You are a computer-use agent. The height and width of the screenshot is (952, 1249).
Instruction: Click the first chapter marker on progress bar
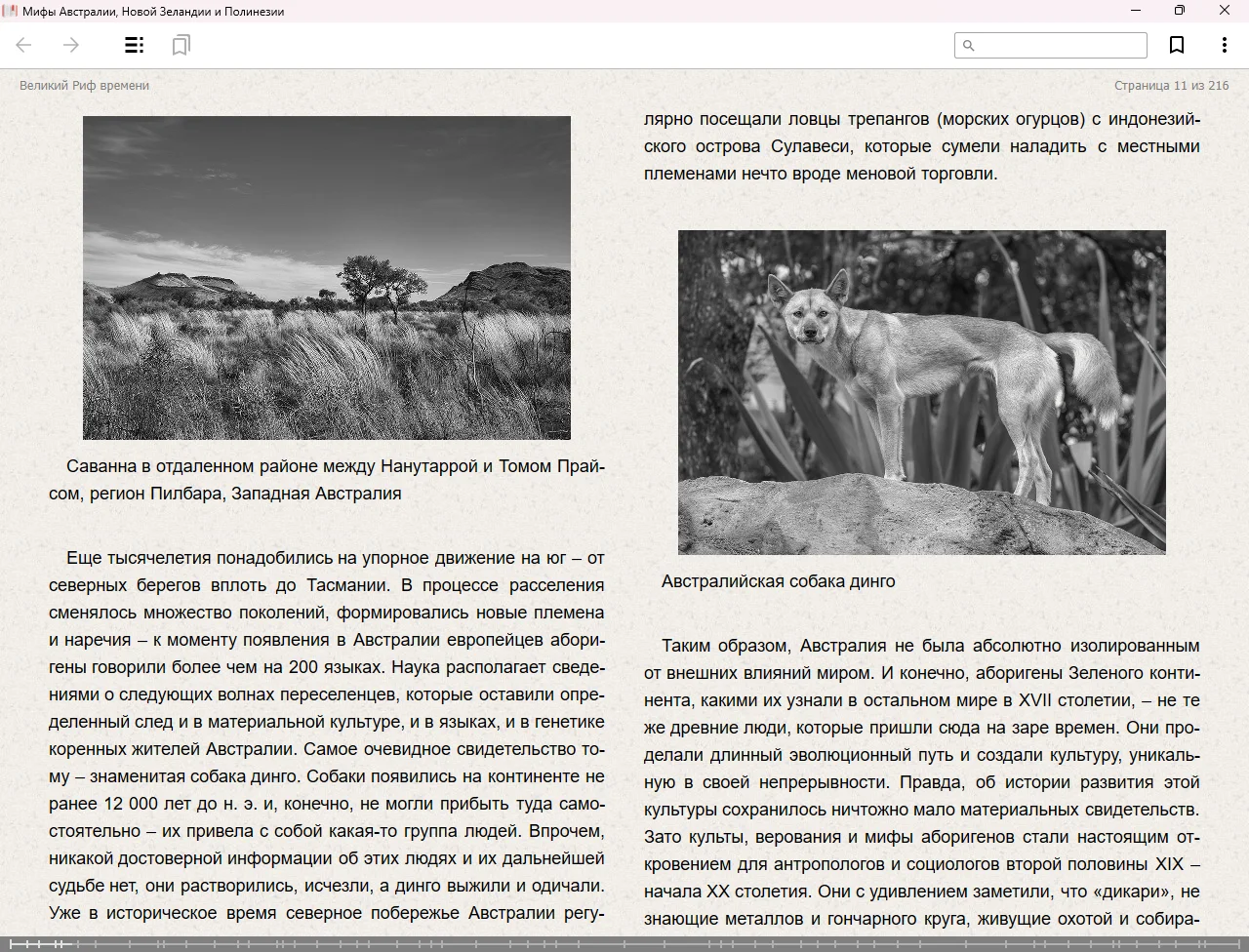[x=12, y=944]
